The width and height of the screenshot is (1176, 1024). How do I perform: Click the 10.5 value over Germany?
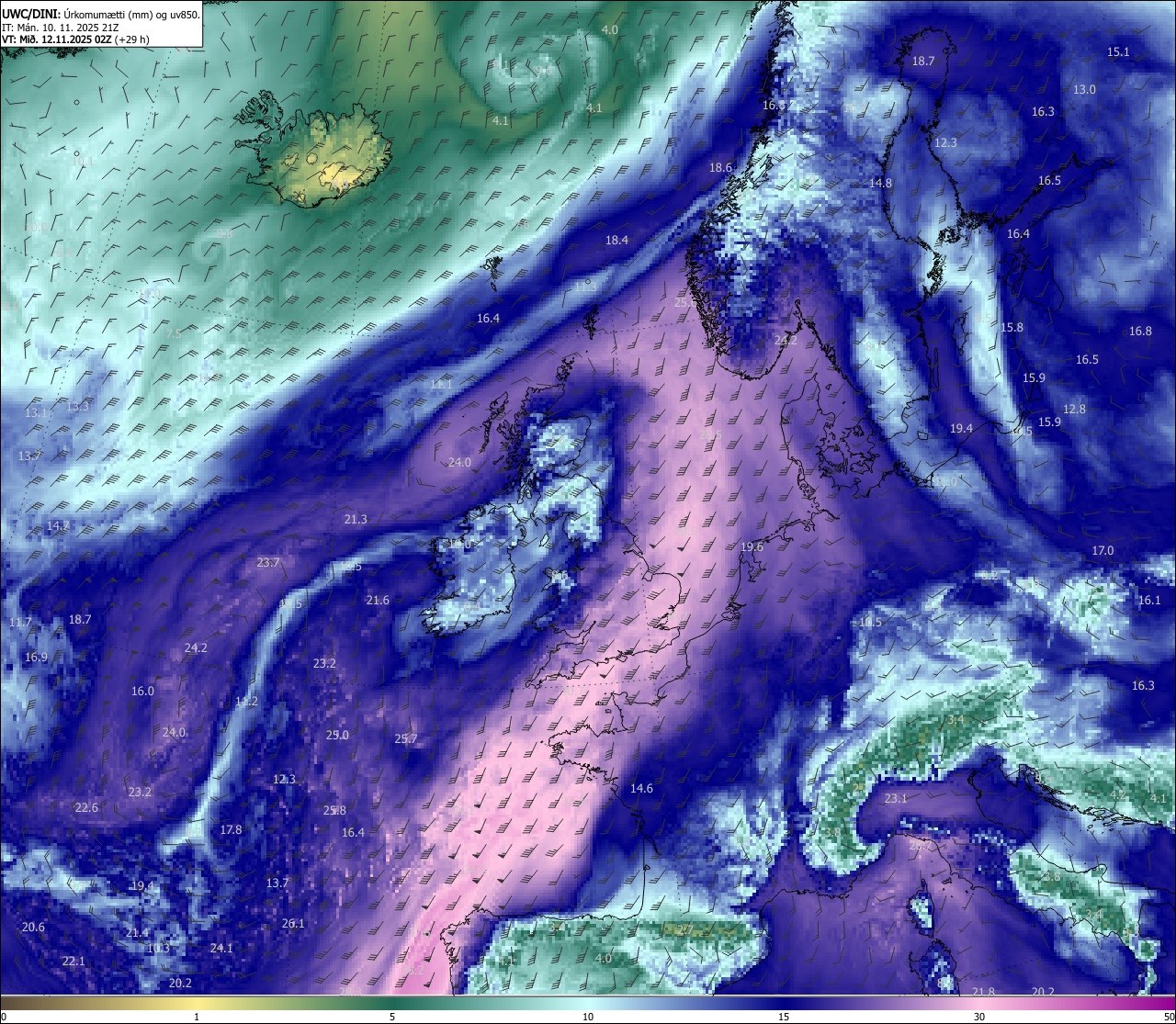(870, 623)
